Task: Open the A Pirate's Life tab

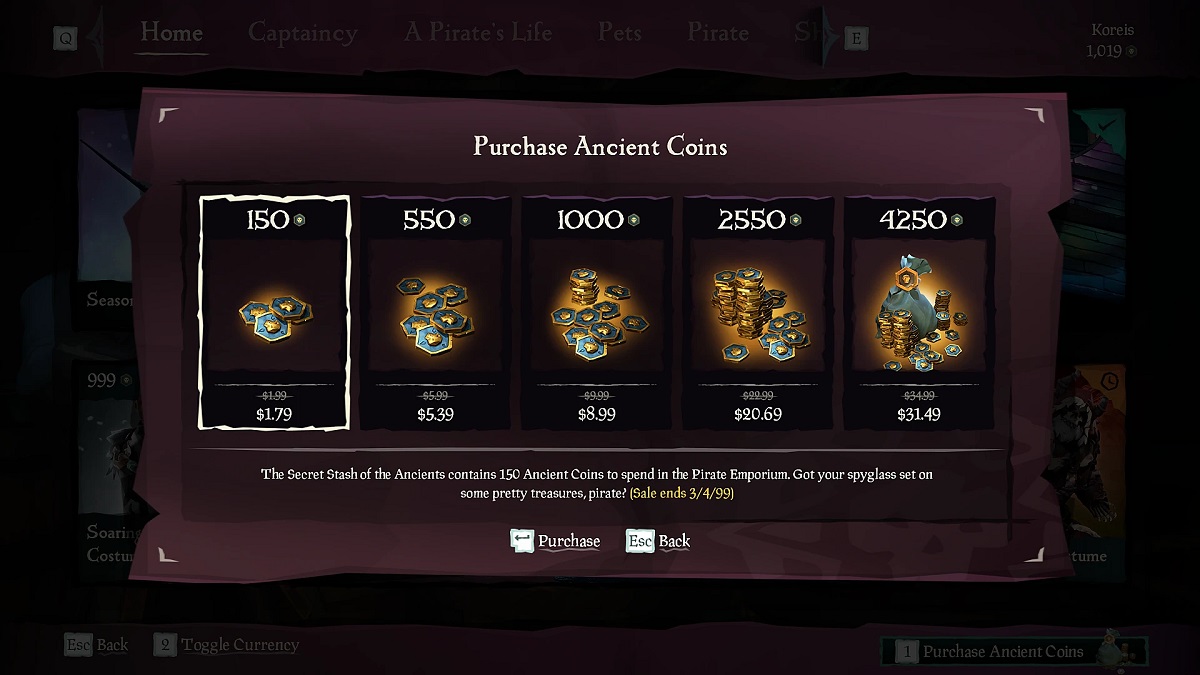Action: 478,32
